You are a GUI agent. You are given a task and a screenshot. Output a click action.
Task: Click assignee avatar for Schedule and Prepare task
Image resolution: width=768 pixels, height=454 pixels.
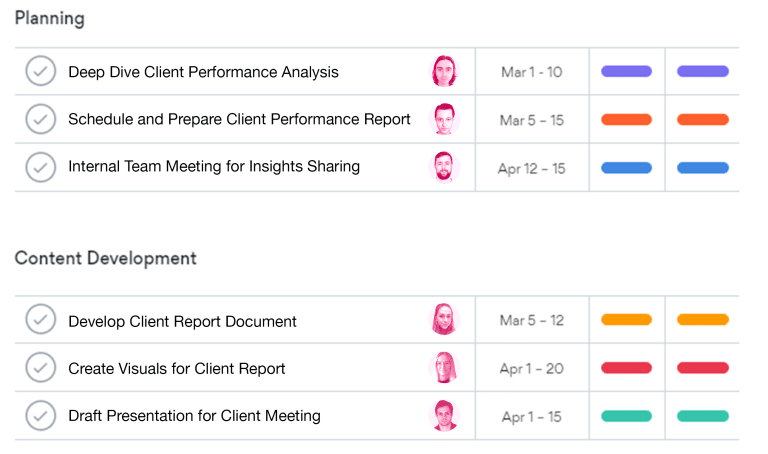point(444,120)
